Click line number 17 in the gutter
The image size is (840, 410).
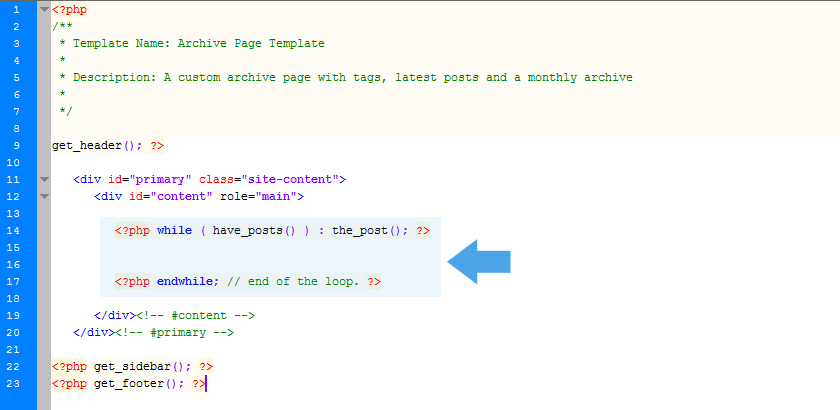pos(13,281)
